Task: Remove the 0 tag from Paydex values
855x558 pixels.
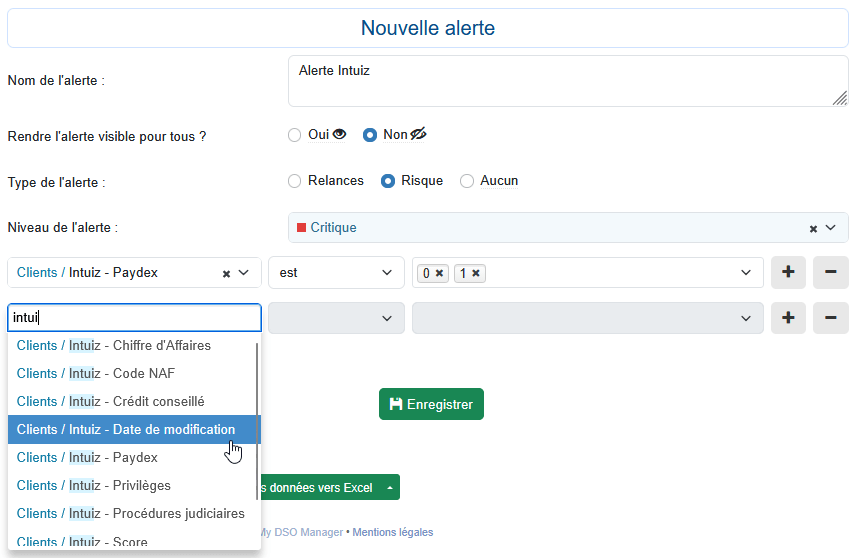Action: click(x=439, y=273)
